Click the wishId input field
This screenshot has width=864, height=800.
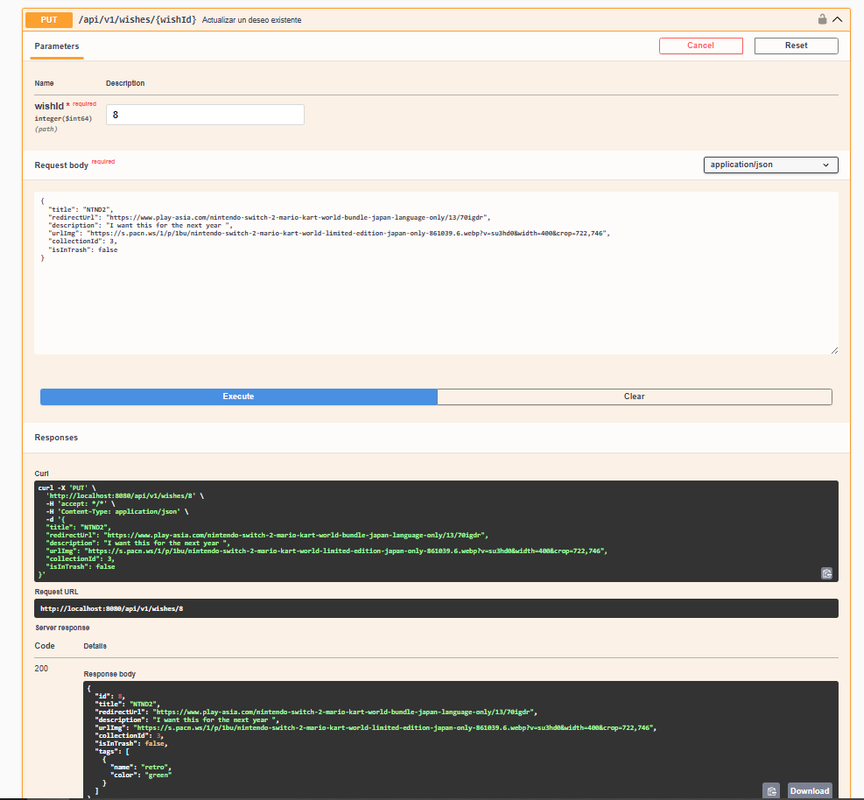pyautogui.click(x=205, y=115)
